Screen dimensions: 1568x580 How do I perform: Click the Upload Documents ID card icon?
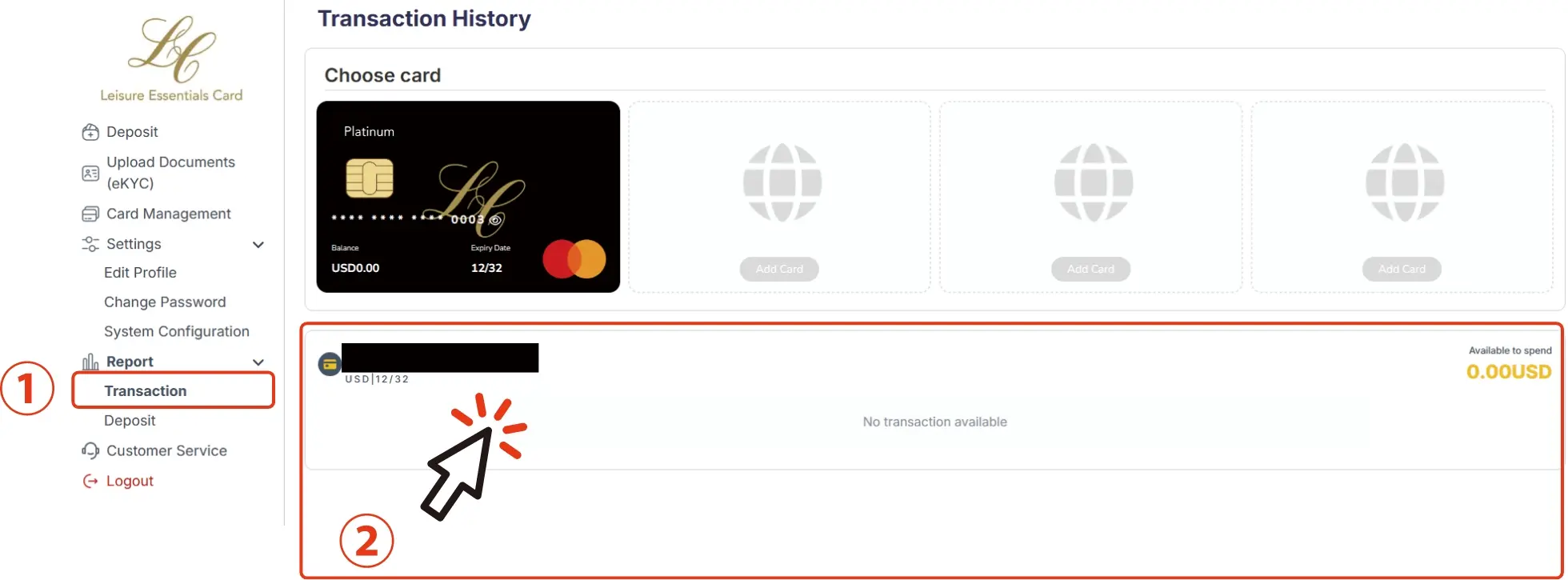[90, 173]
